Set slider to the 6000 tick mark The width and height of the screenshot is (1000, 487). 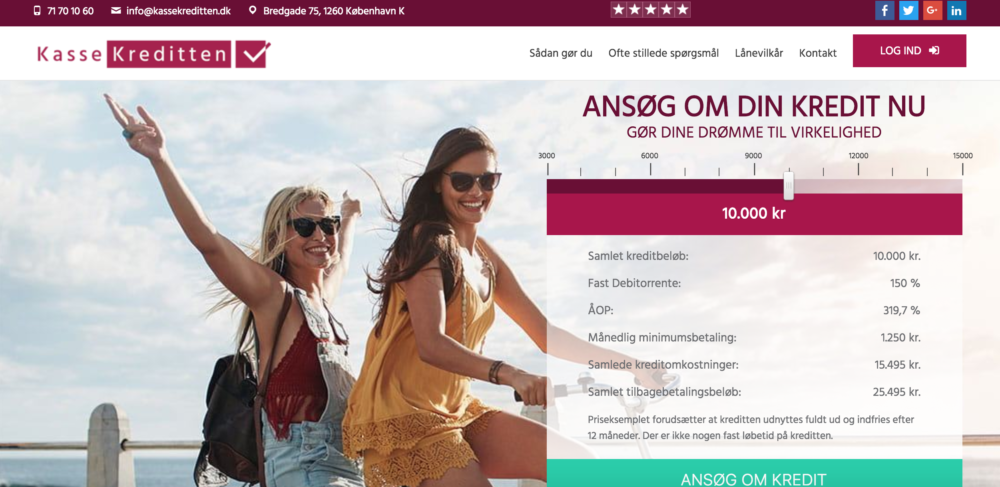point(650,169)
